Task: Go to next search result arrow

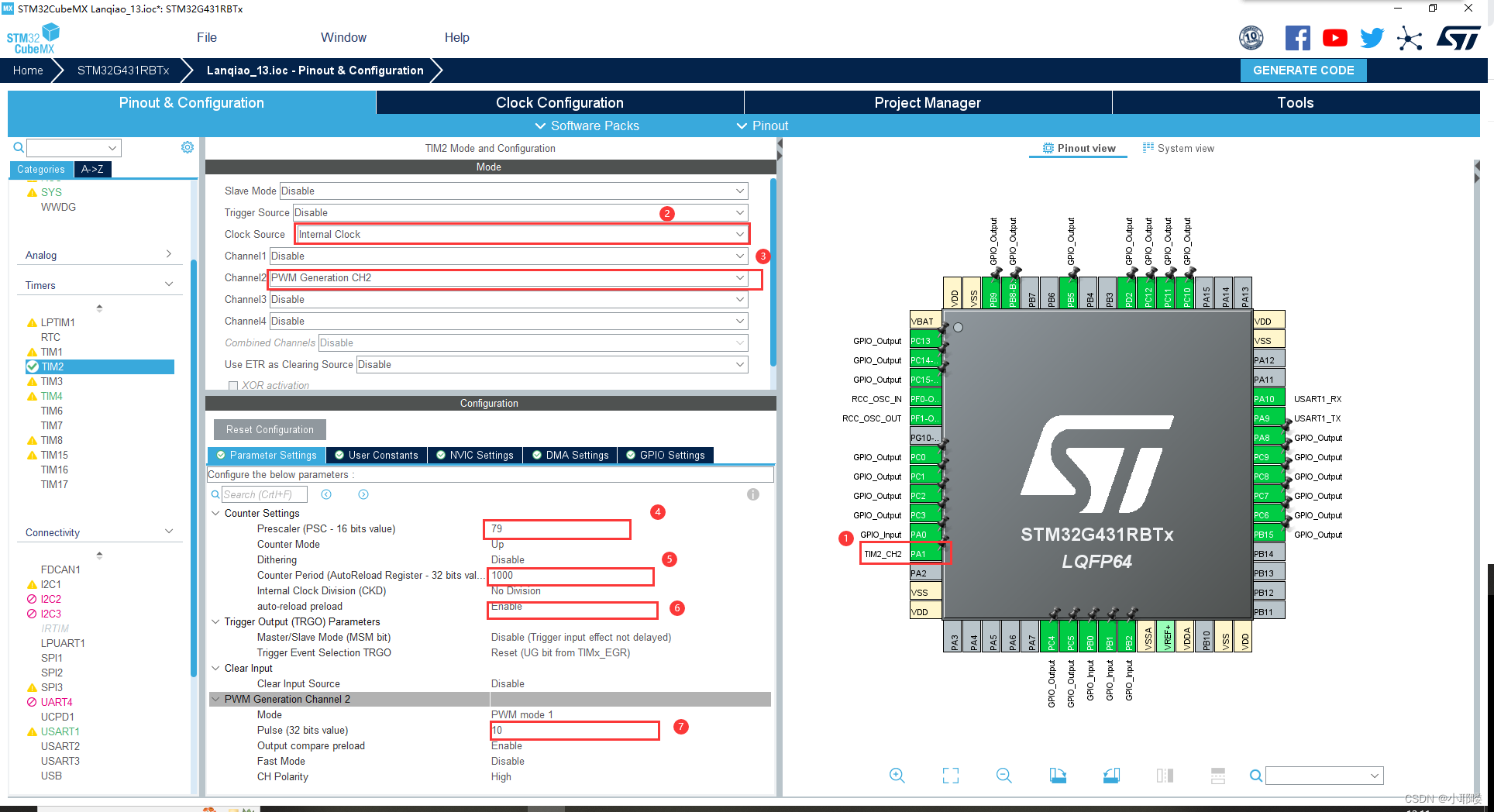Action: coord(363,494)
